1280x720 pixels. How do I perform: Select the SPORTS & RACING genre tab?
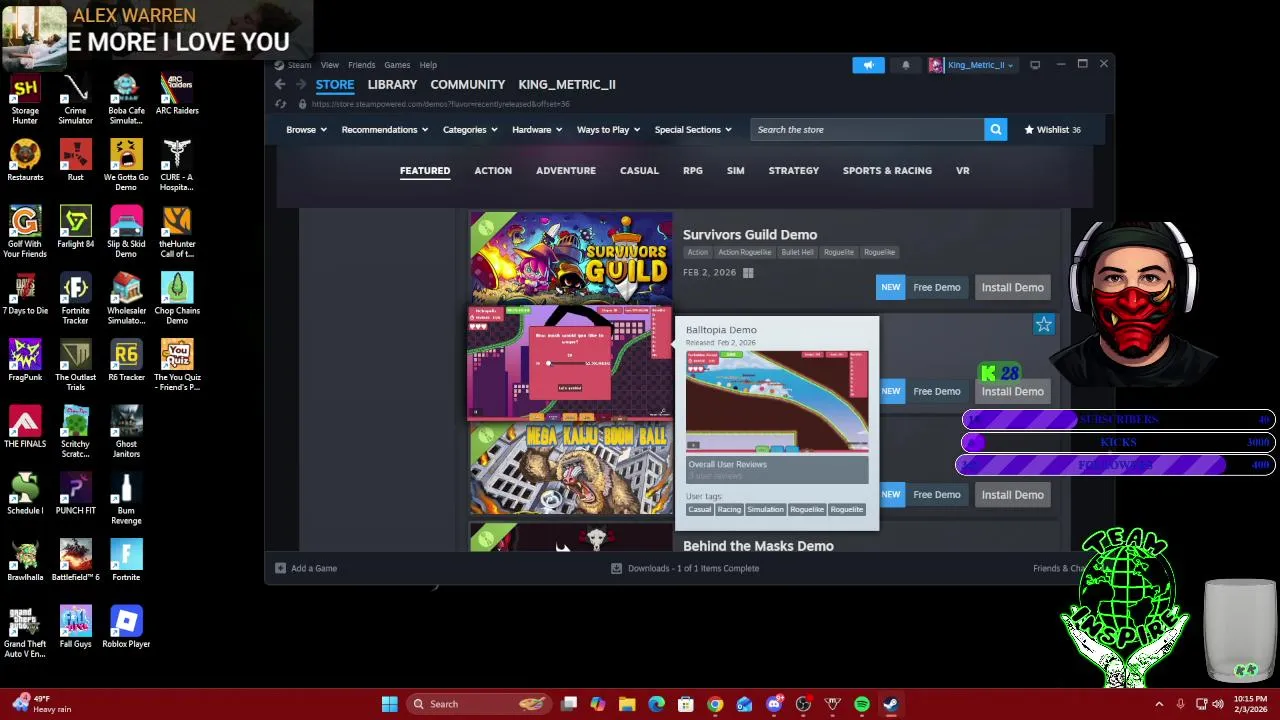click(x=887, y=171)
